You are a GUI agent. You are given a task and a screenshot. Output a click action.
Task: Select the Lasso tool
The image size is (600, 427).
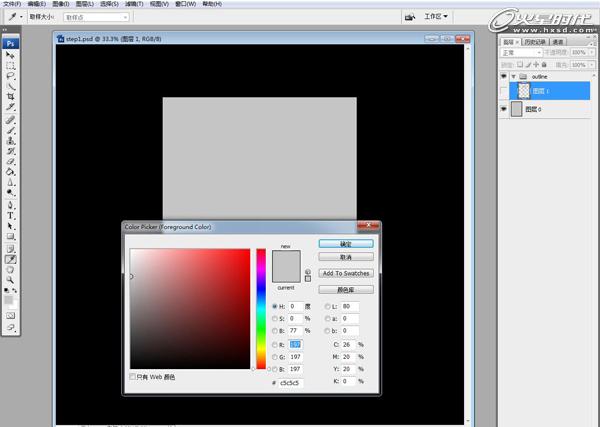[x=11, y=76]
